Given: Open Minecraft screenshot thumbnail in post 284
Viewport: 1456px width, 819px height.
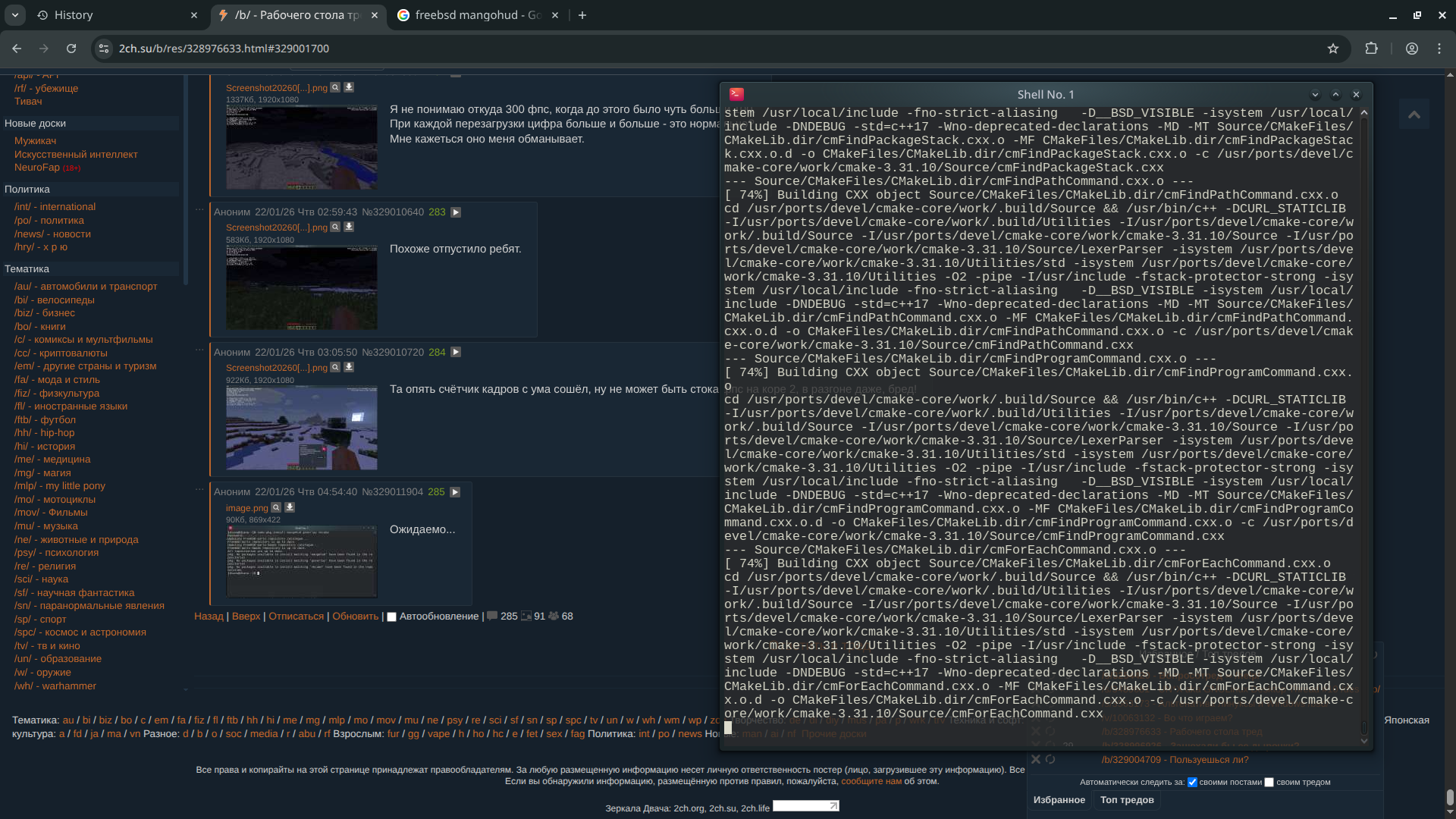Looking at the screenshot, I should tap(301, 427).
